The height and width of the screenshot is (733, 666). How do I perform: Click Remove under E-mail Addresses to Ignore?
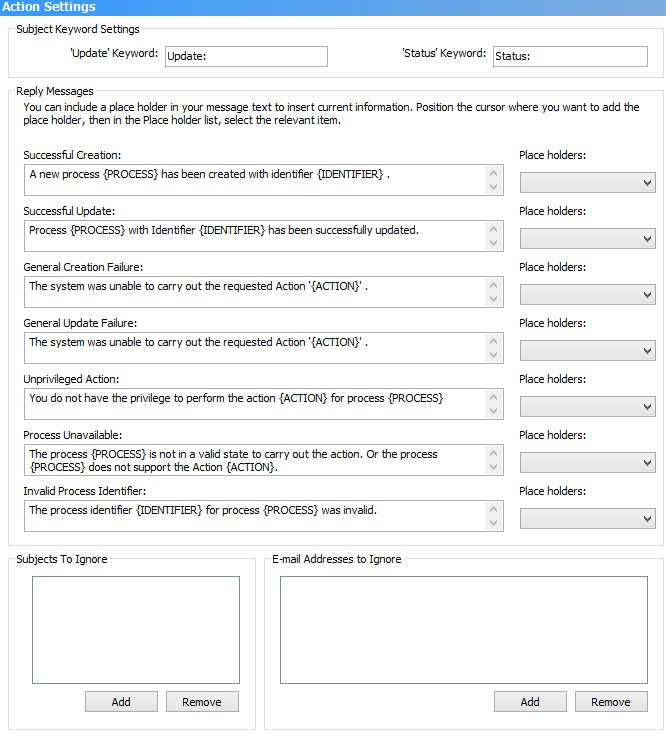611,702
